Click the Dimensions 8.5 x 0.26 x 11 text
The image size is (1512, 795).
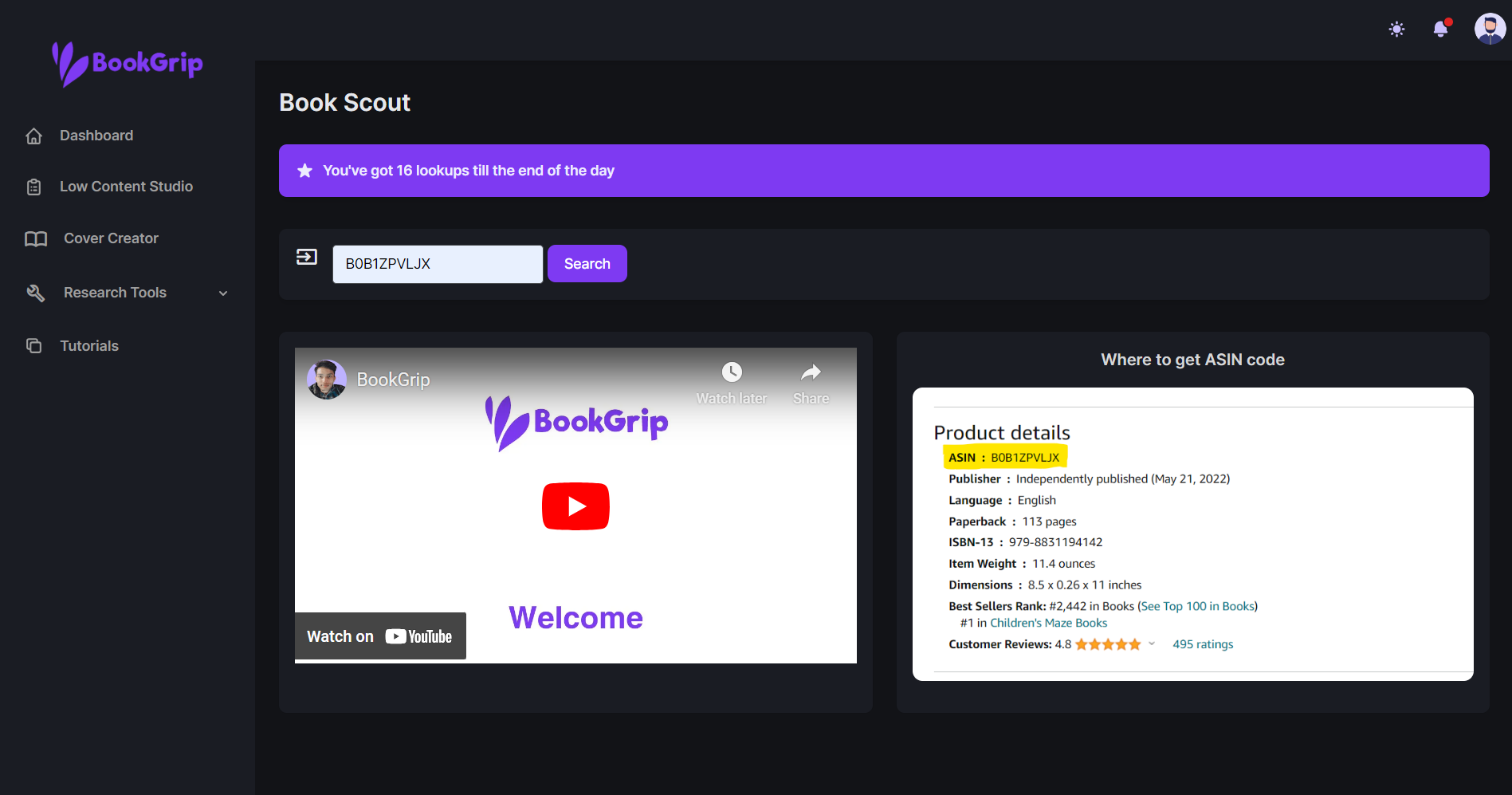coord(1045,585)
